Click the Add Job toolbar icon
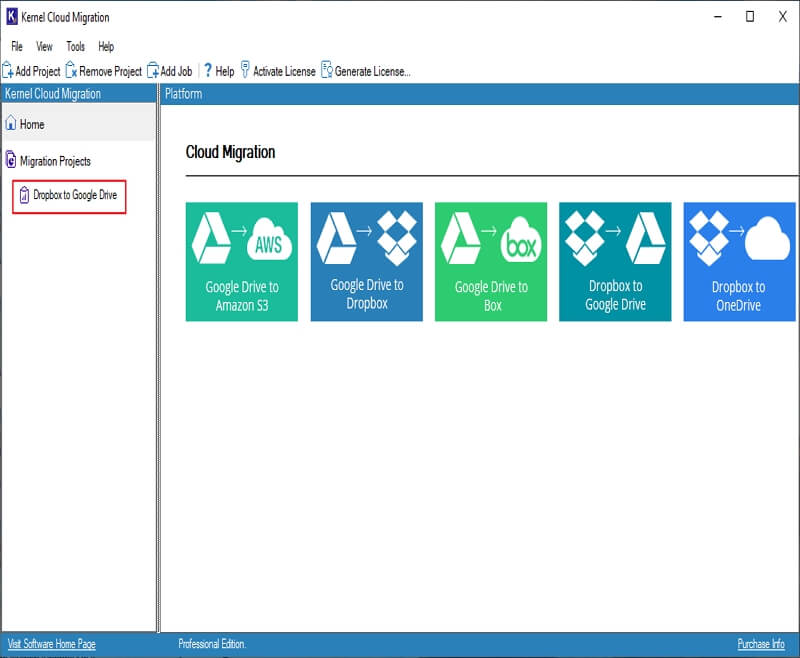Viewport: 800px width, 658px height. point(153,70)
